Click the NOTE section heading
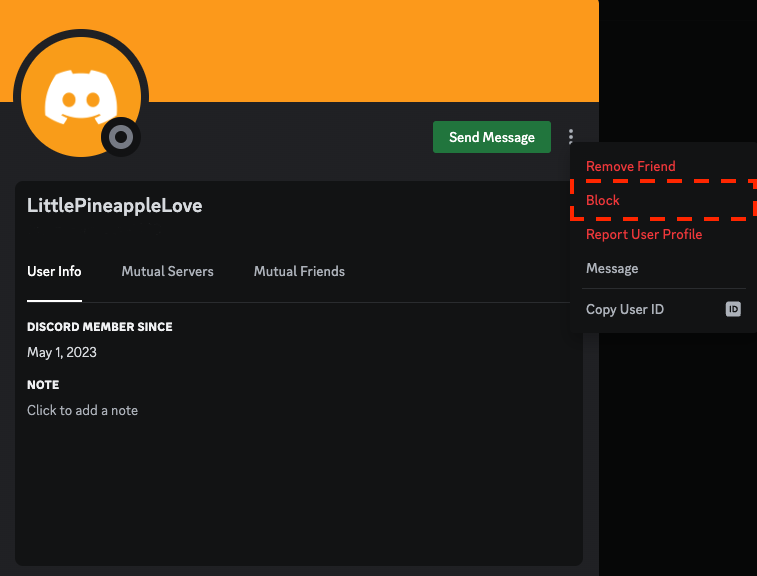 [x=43, y=385]
